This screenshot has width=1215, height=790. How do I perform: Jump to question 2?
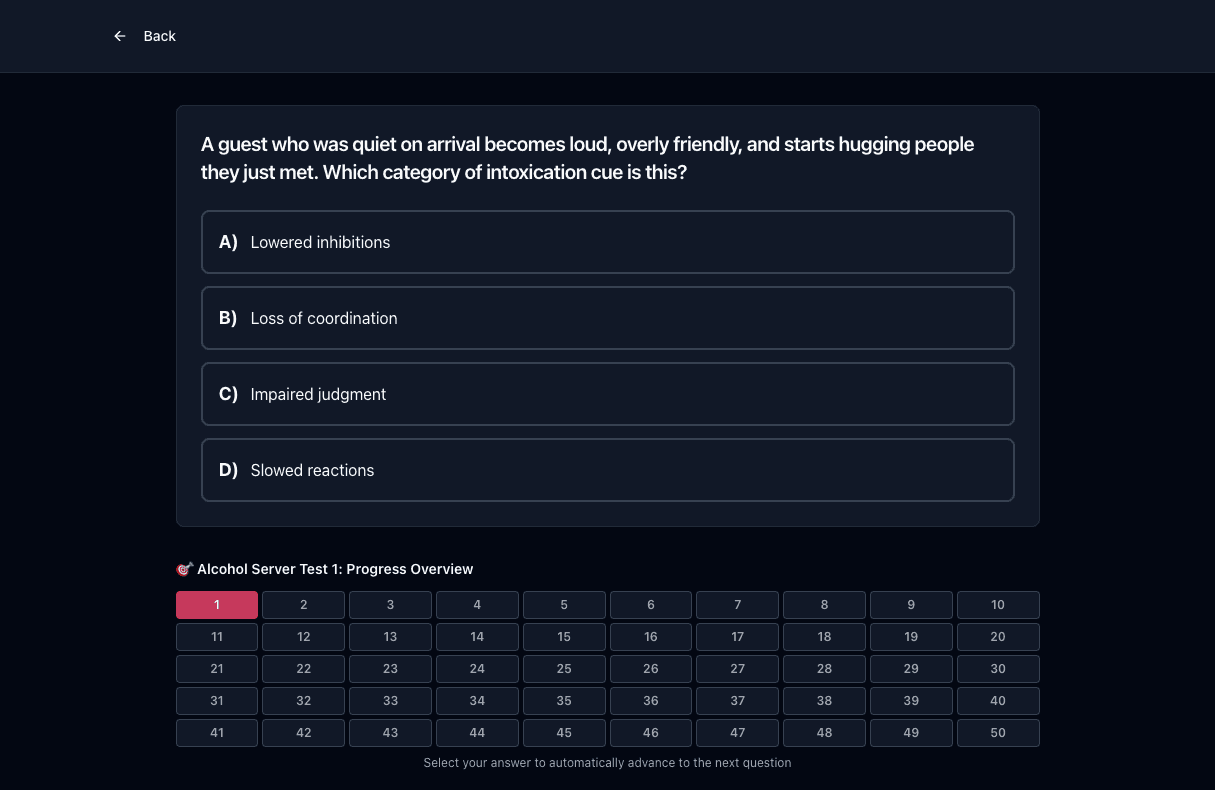point(304,605)
